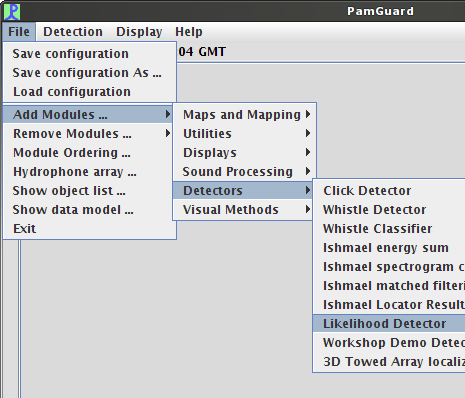The width and height of the screenshot is (465, 398).
Task: Expand the Detectors submenu
Action: tap(243, 191)
